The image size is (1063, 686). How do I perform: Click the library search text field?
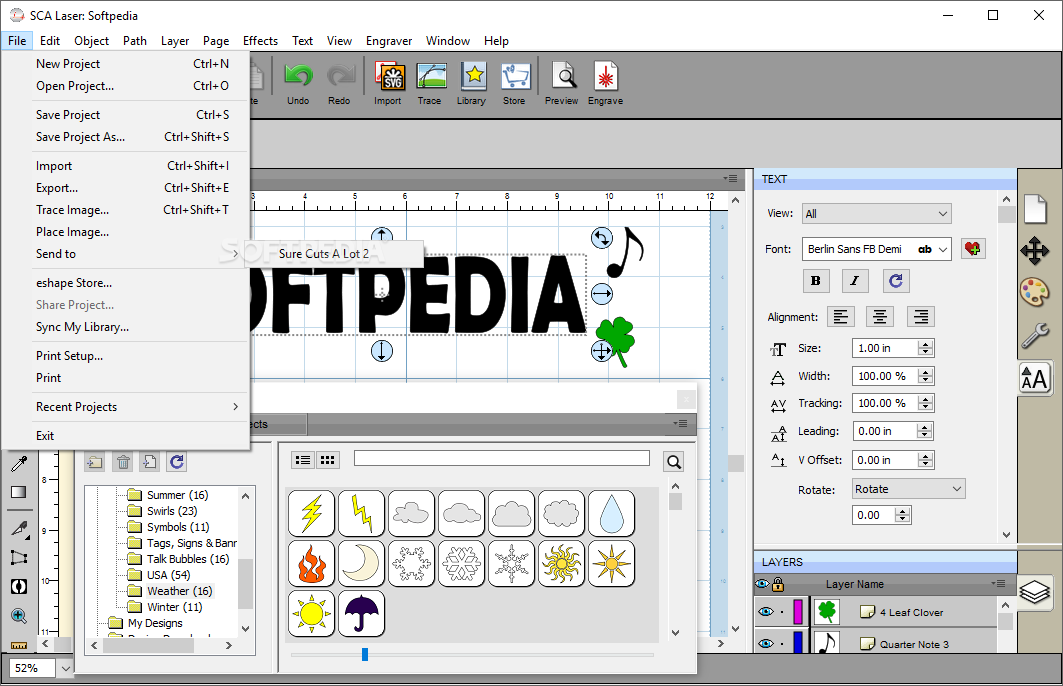(502, 458)
